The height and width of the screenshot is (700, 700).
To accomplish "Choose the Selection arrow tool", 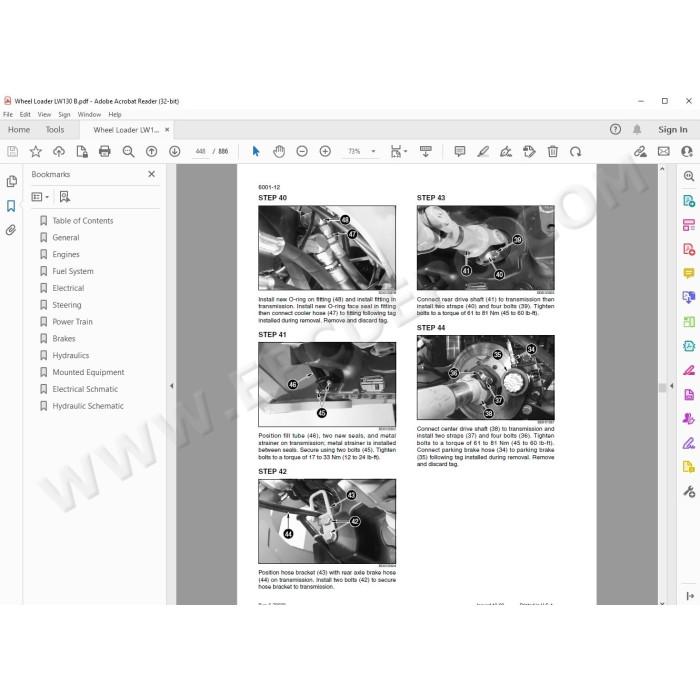I will [256, 152].
